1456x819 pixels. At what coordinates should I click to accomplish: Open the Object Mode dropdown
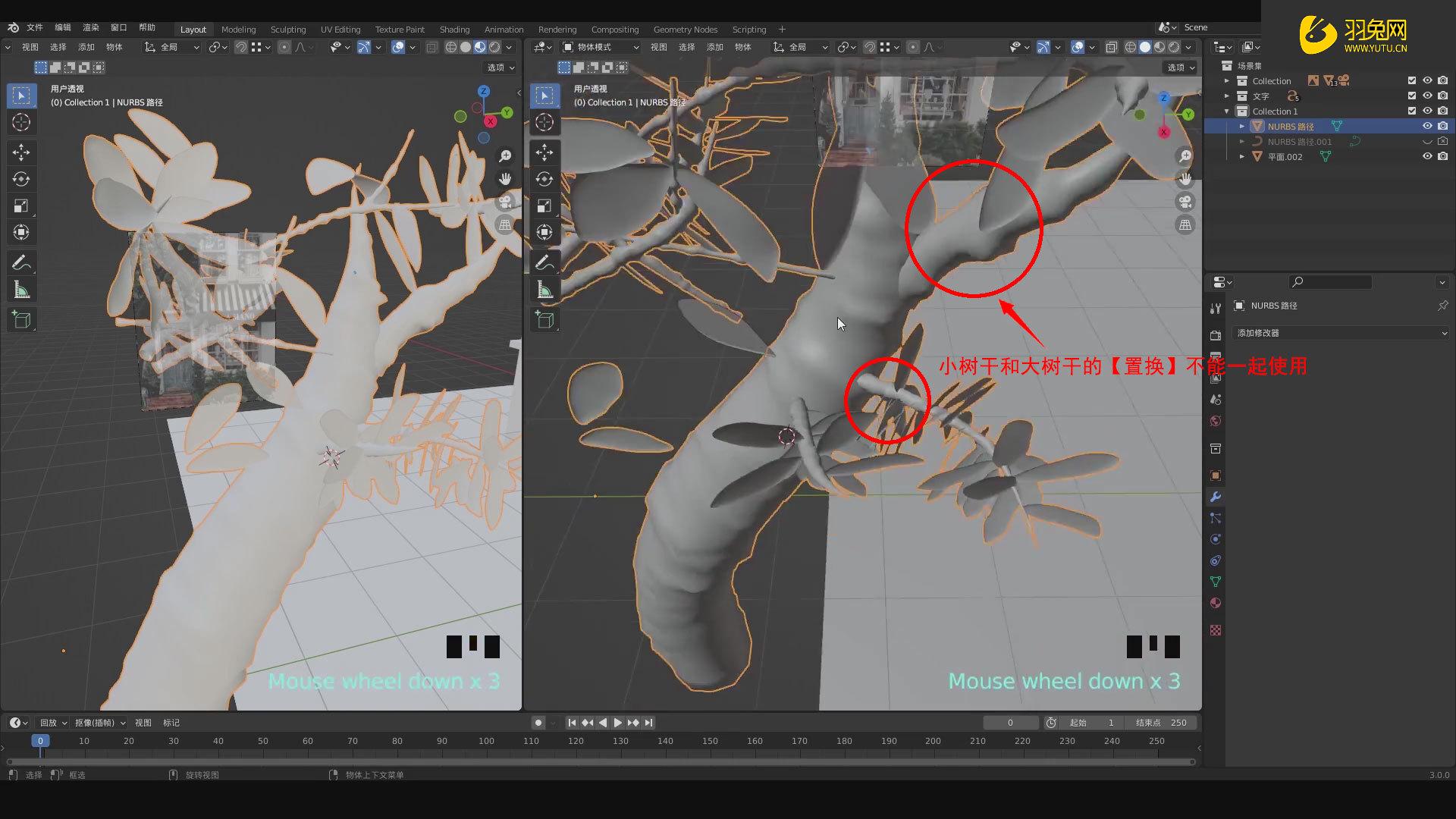tap(599, 46)
